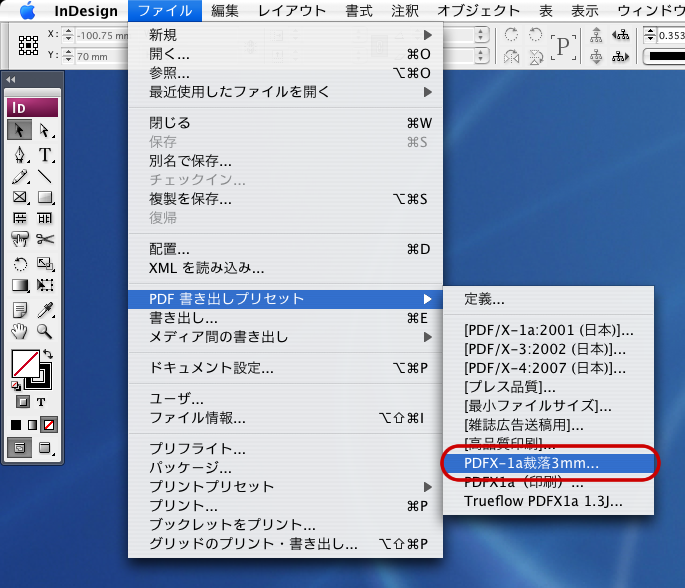This screenshot has height=588, width=685.
Task: Toggle Preview view mode
Action: click(x=45, y=448)
